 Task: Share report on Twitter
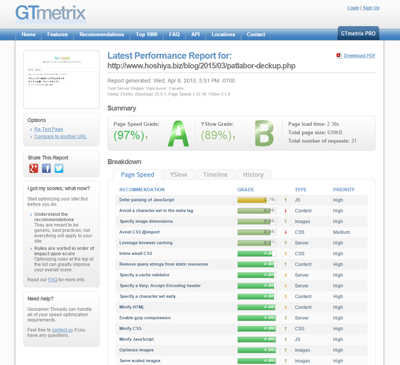59,168
